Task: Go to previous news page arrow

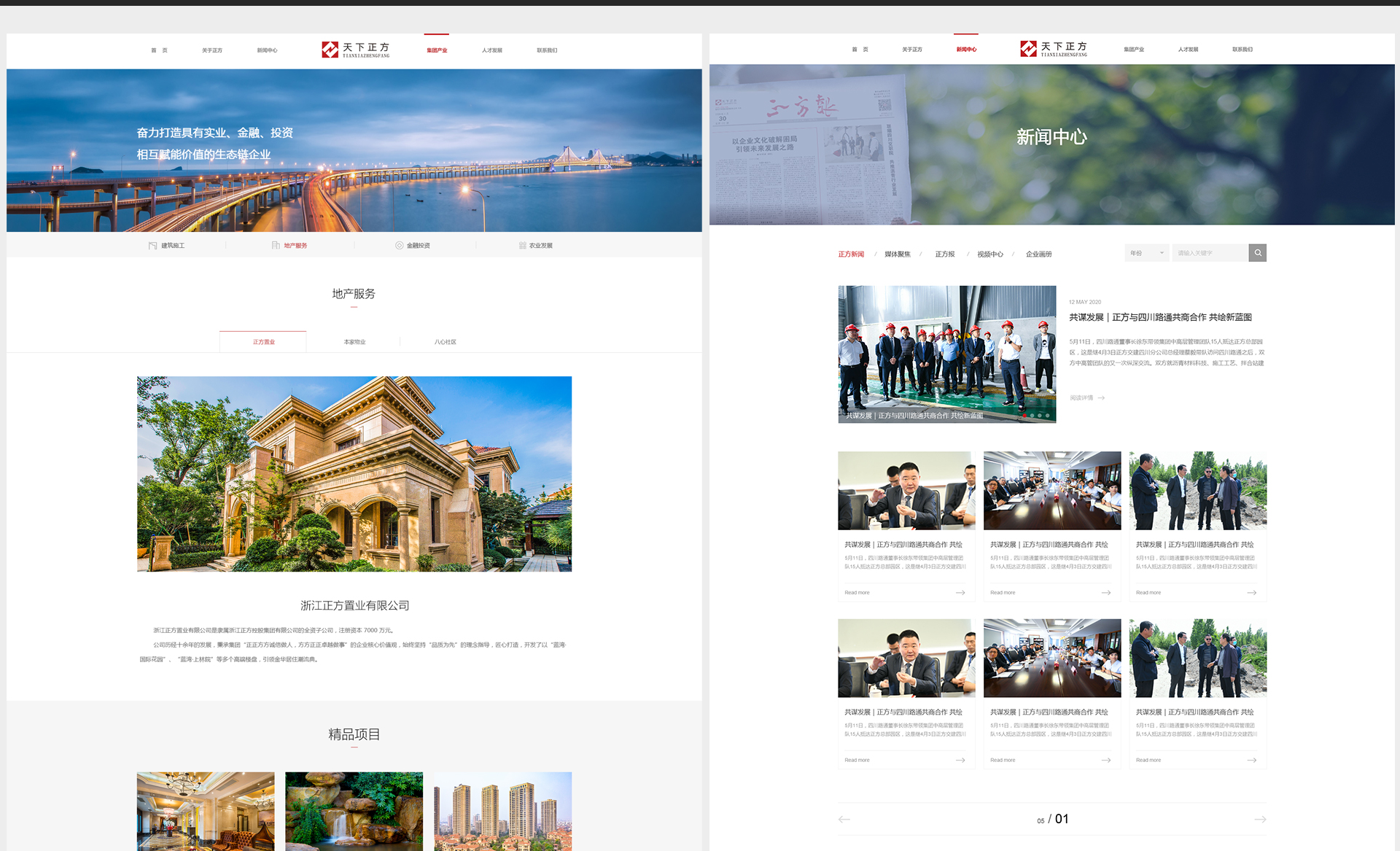Action: click(844, 820)
